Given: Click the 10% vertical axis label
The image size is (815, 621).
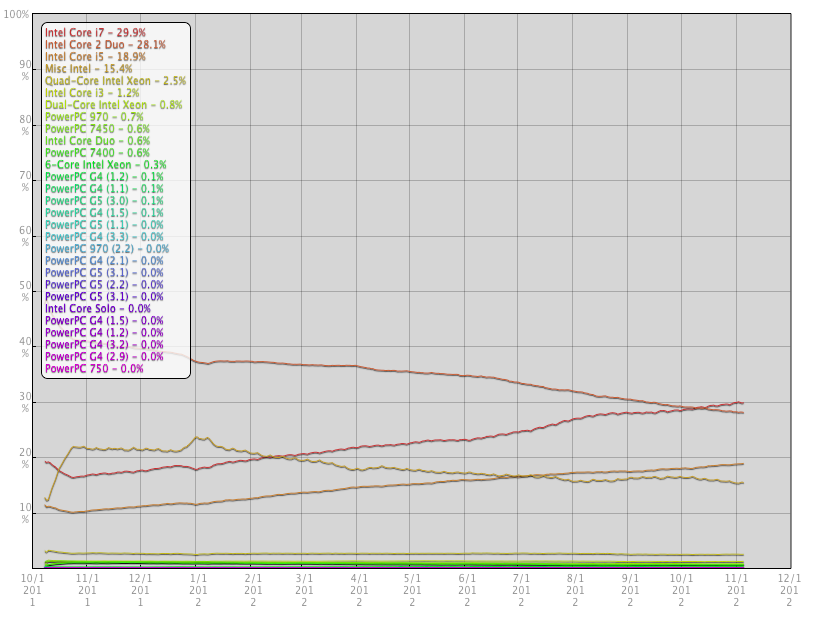Looking at the screenshot, I should [25, 513].
